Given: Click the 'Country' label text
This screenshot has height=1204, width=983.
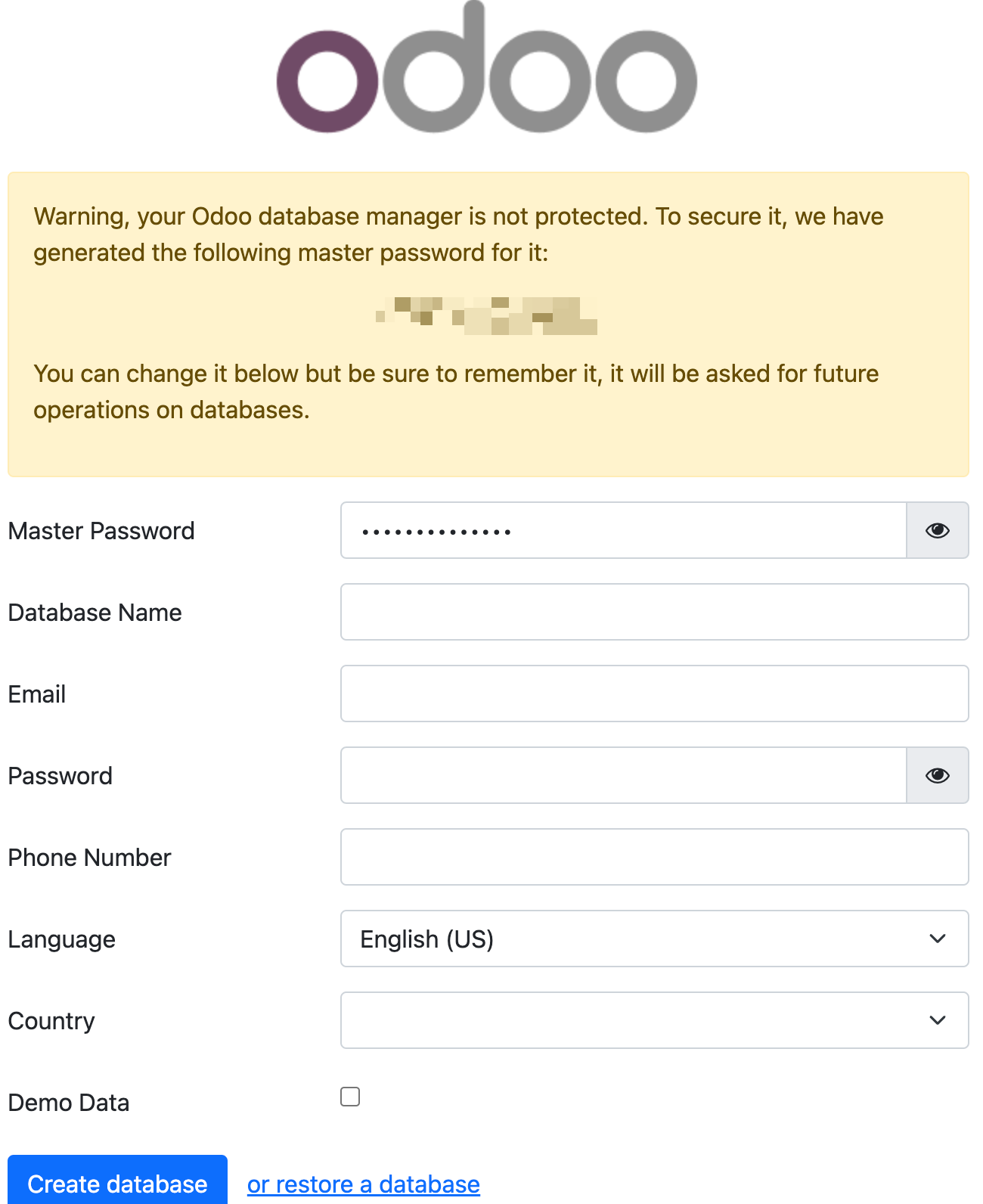Looking at the screenshot, I should 51,1021.
